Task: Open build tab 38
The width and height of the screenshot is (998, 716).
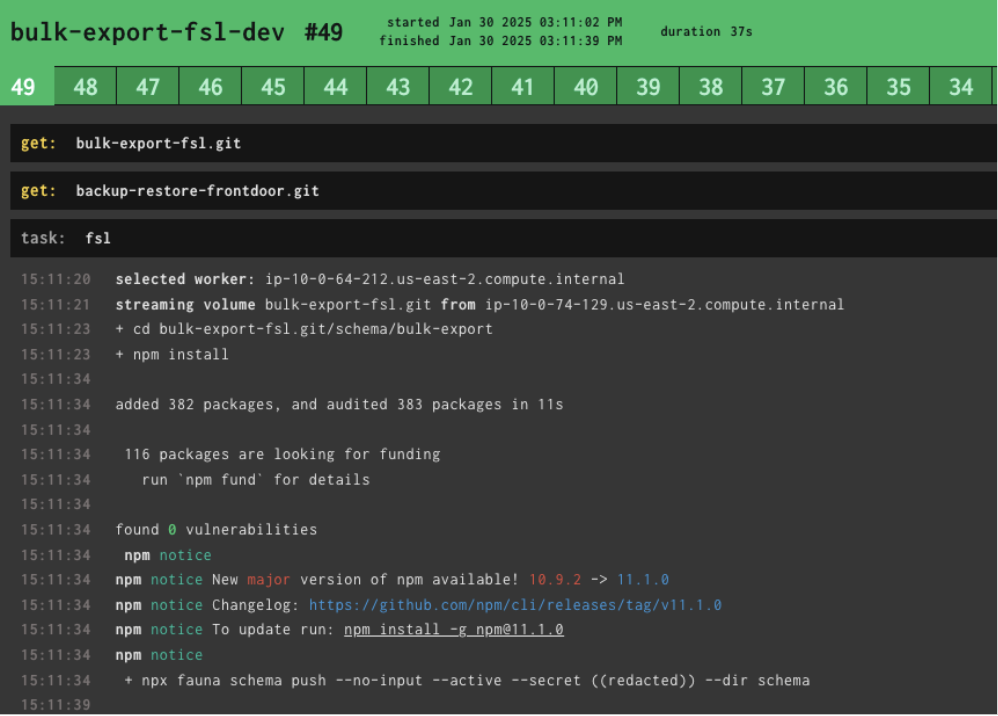Action: pyautogui.click(x=710, y=86)
